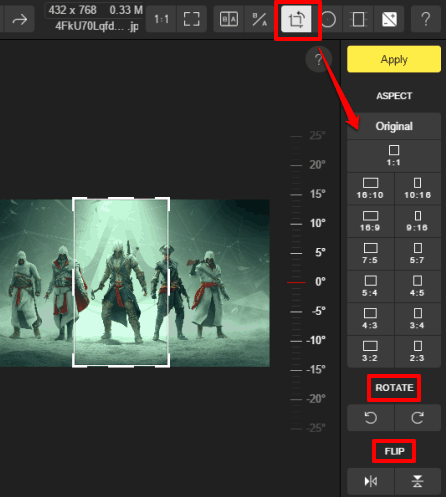Viewport: 446px width, 497px height.
Task: Pick the 2:3 aspect ratio
Action: pyautogui.click(x=418, y=352)
